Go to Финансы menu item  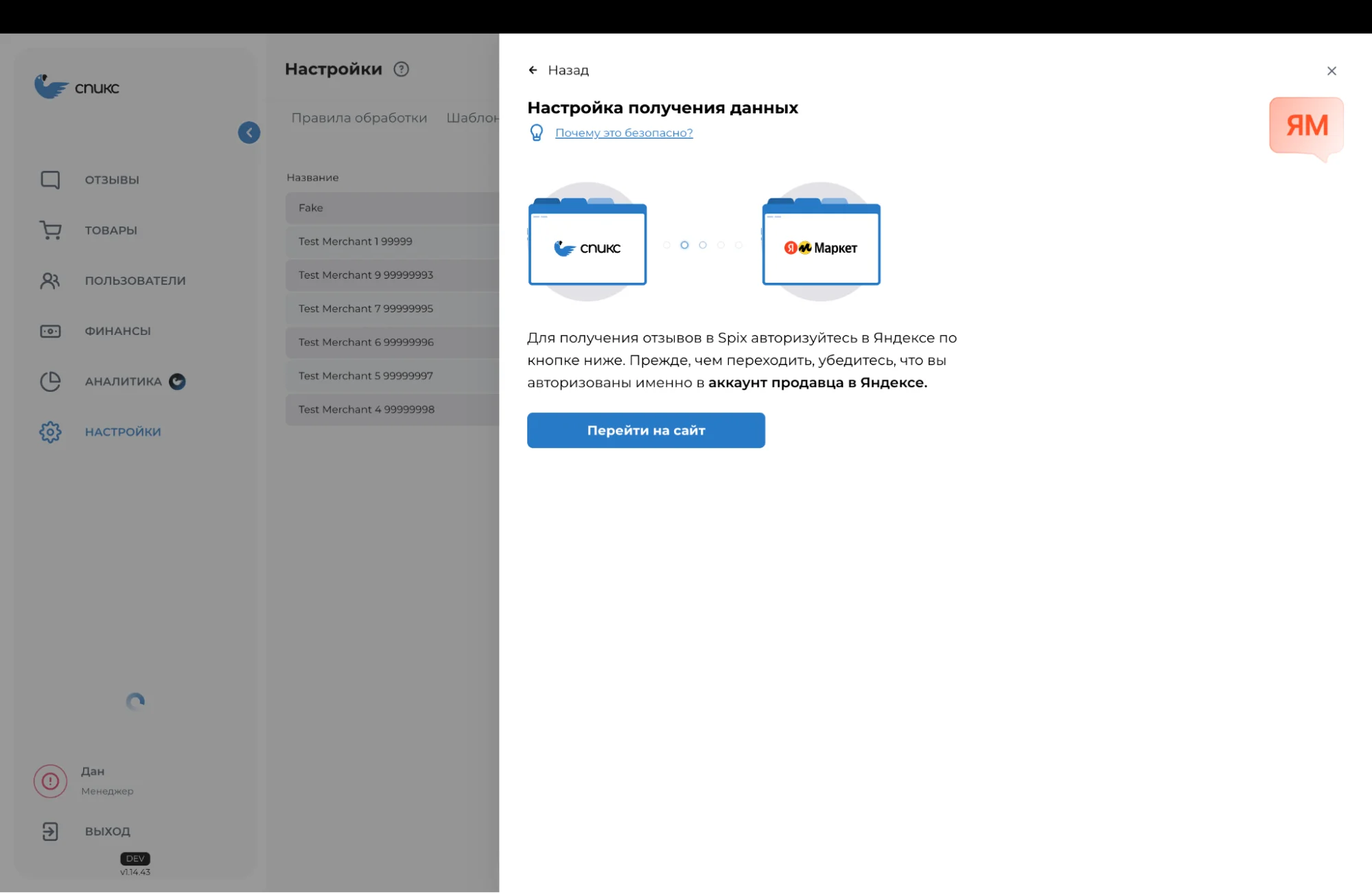[118, 331]
